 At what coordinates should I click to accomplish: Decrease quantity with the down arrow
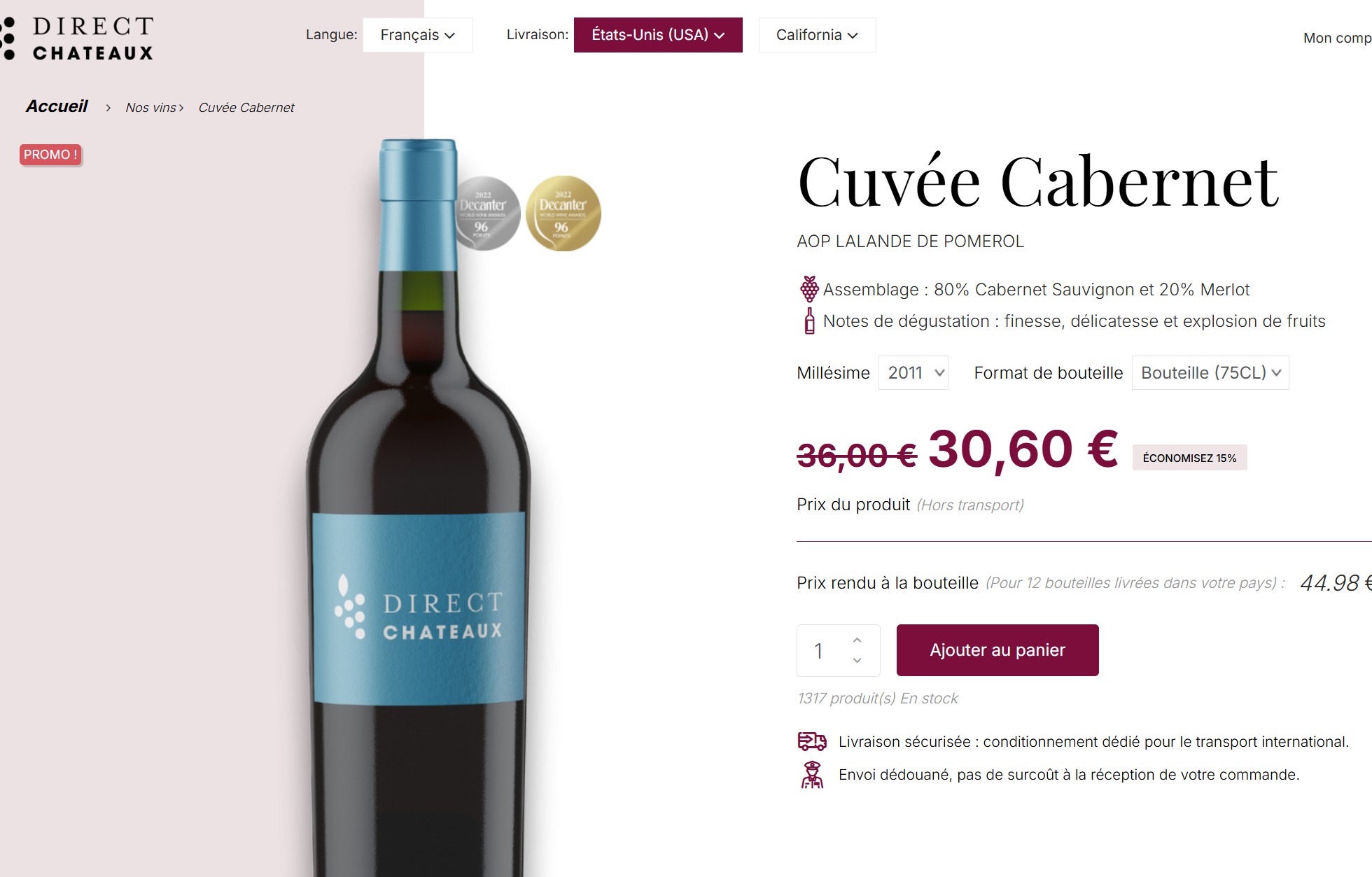click(857, 660)
